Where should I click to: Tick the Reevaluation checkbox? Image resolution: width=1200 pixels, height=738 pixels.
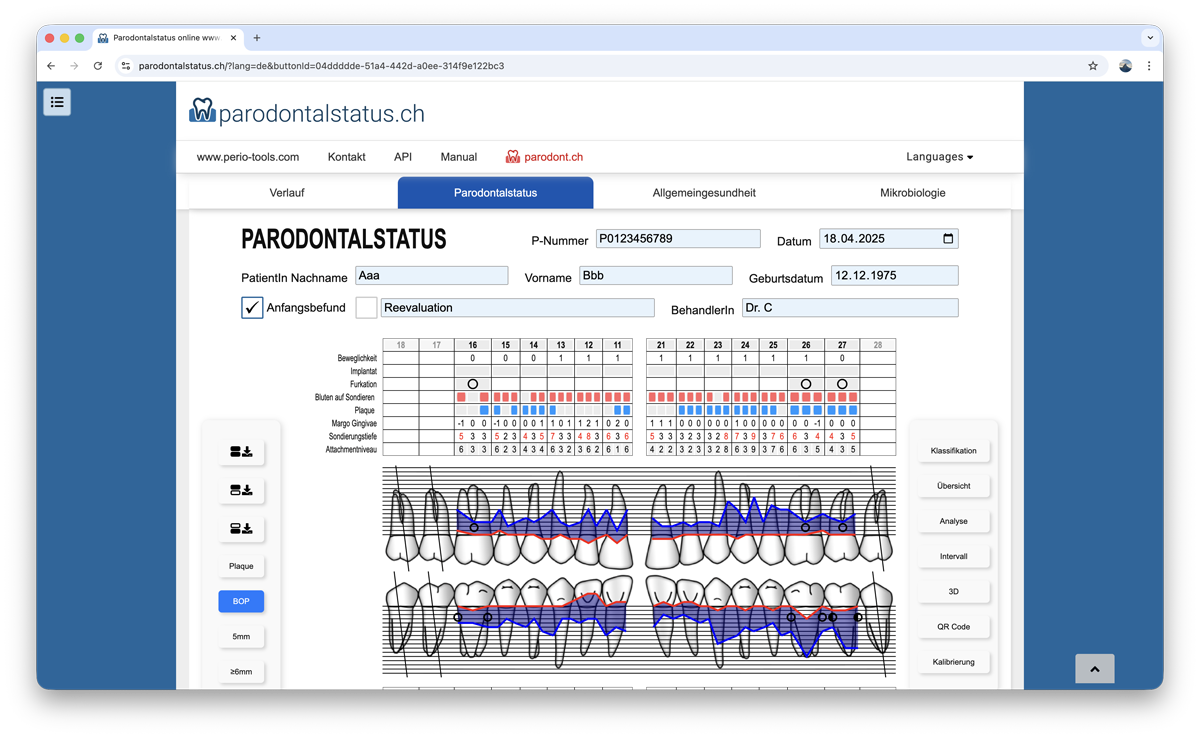[367, 308]
